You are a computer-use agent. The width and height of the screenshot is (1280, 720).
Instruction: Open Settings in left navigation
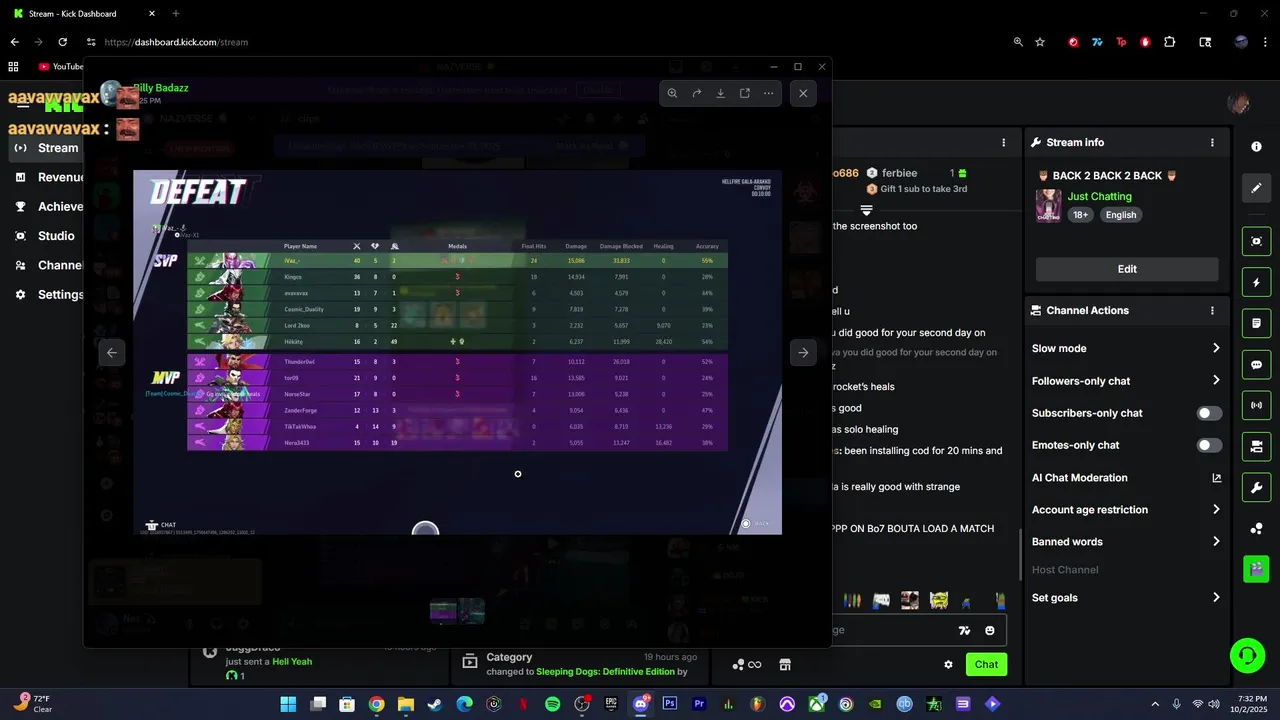[47, 295]
